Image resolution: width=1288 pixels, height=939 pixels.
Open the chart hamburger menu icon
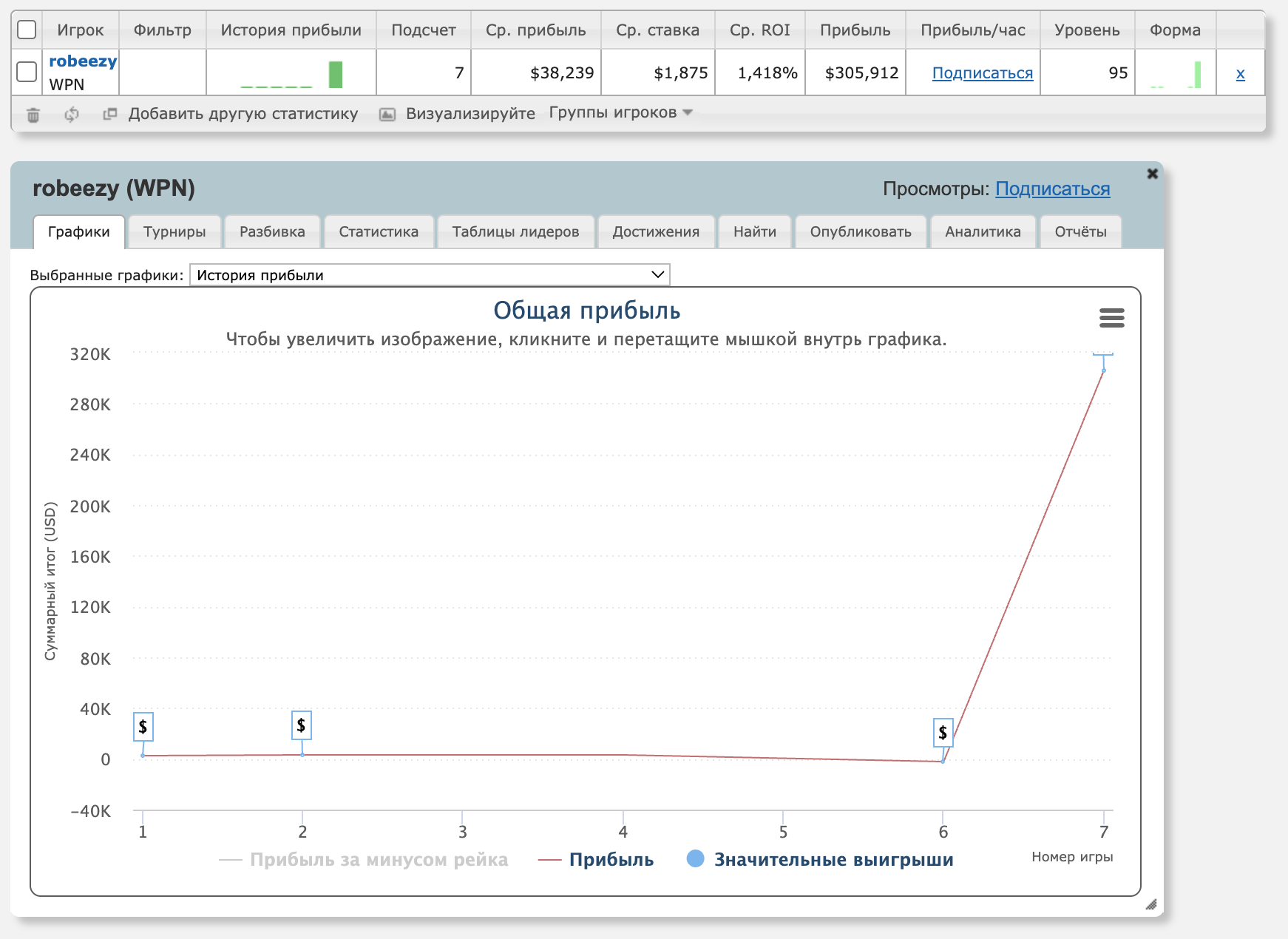pos(1111,318)
